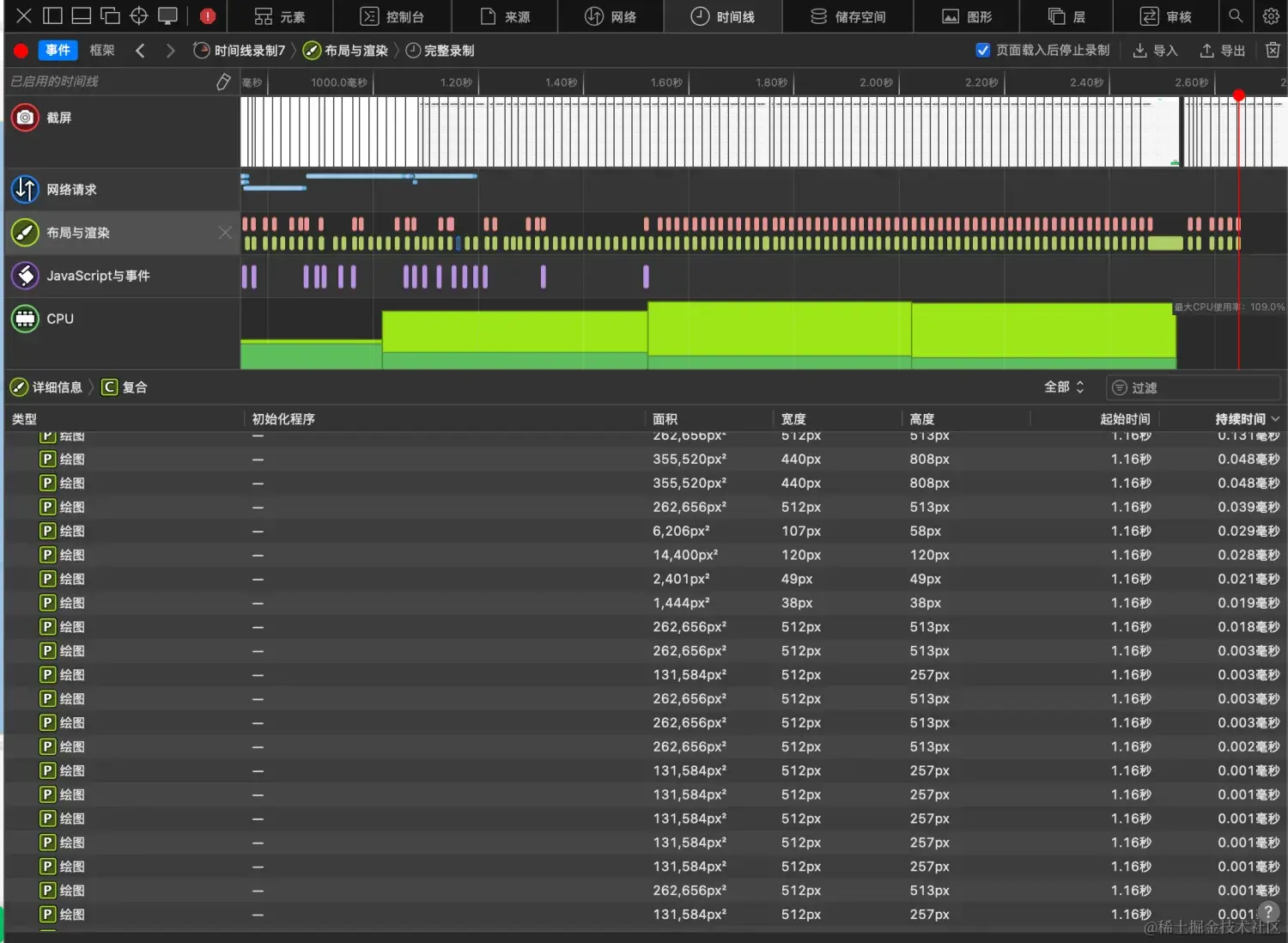
Task: Click the 1.60秒 ruler tick mark
Action: click(666, 82)
